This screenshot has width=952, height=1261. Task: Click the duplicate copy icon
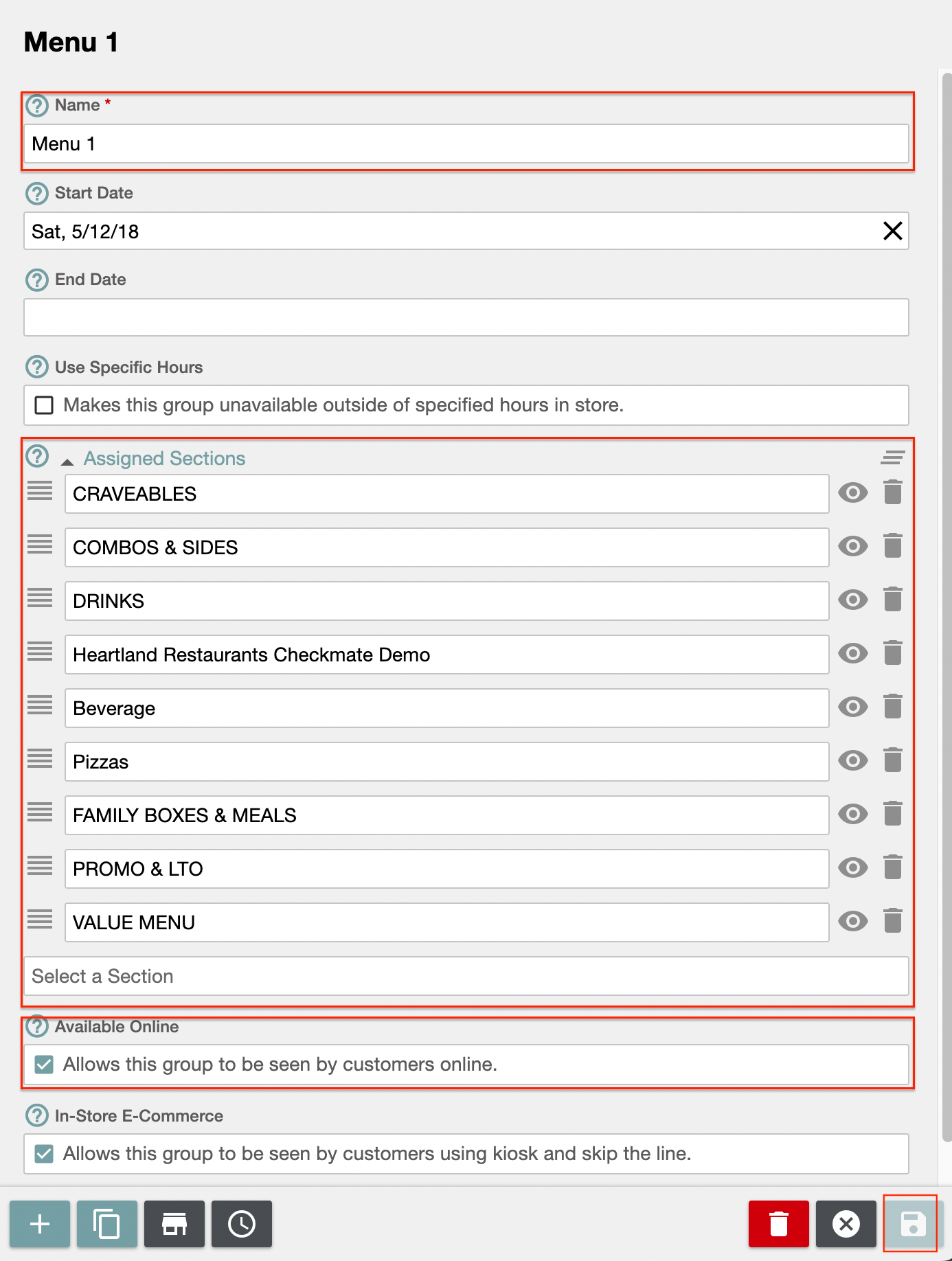coord(106,1224)
